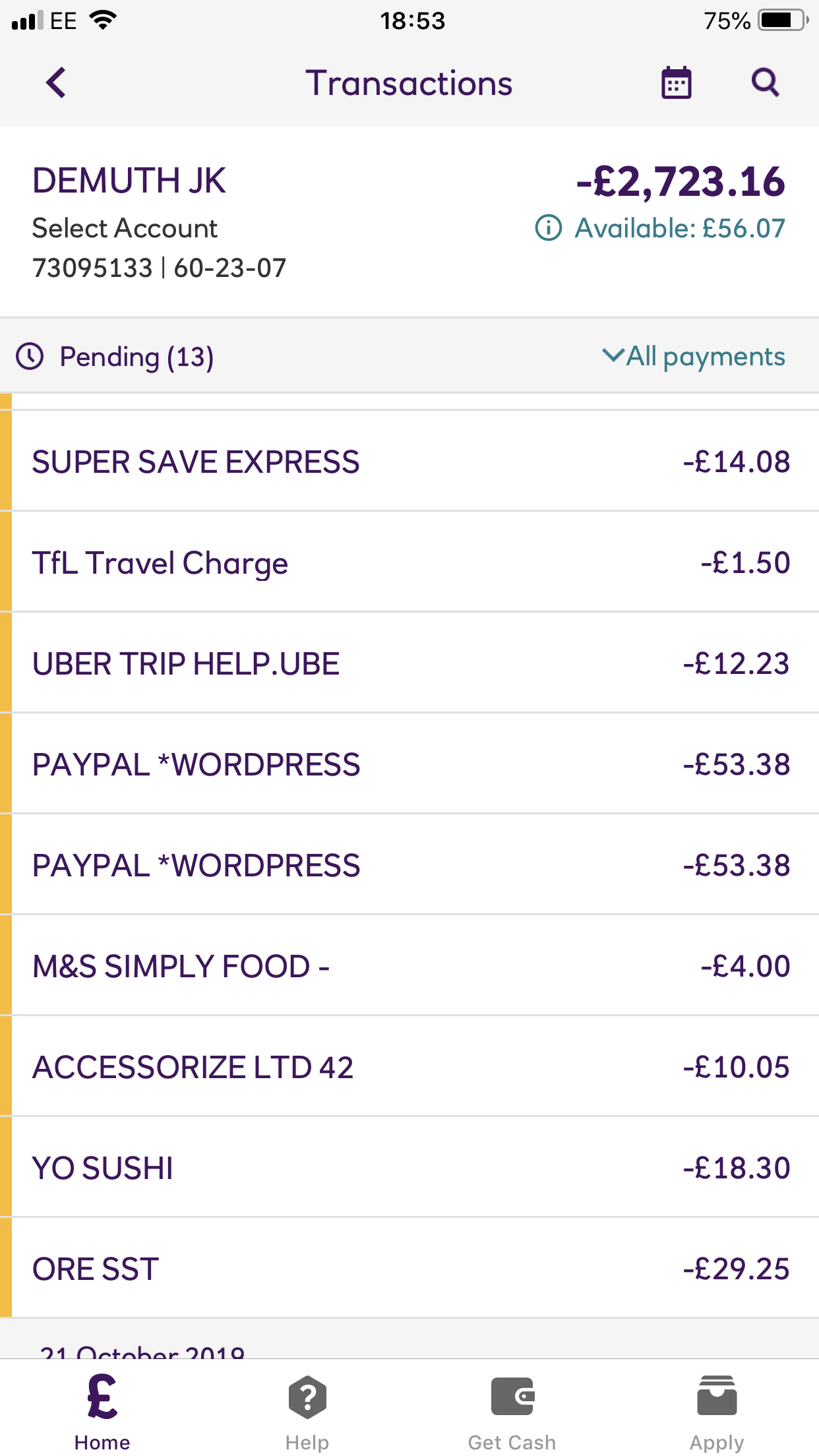Tap the available balance info icon
The height and width of the screenshot is (1456, 819).
pos(548,228)
